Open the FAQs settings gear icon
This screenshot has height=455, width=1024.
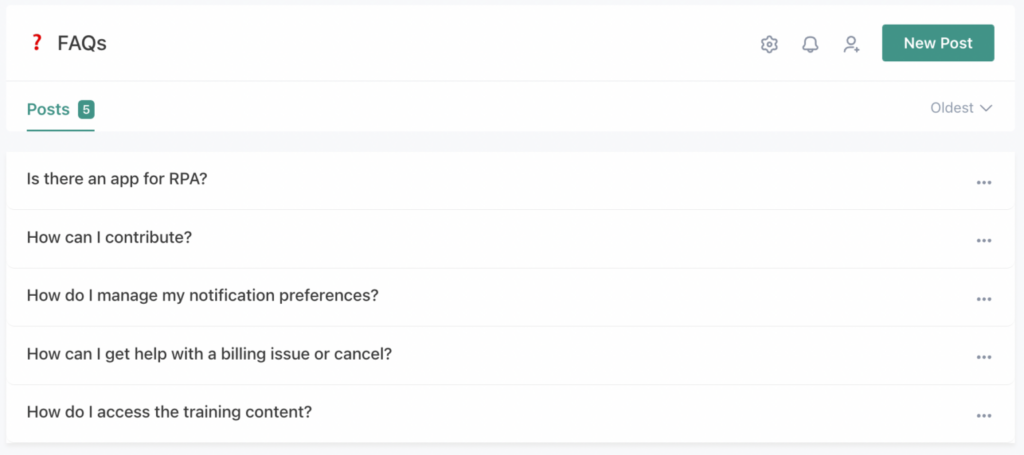[x=769, y=44]
